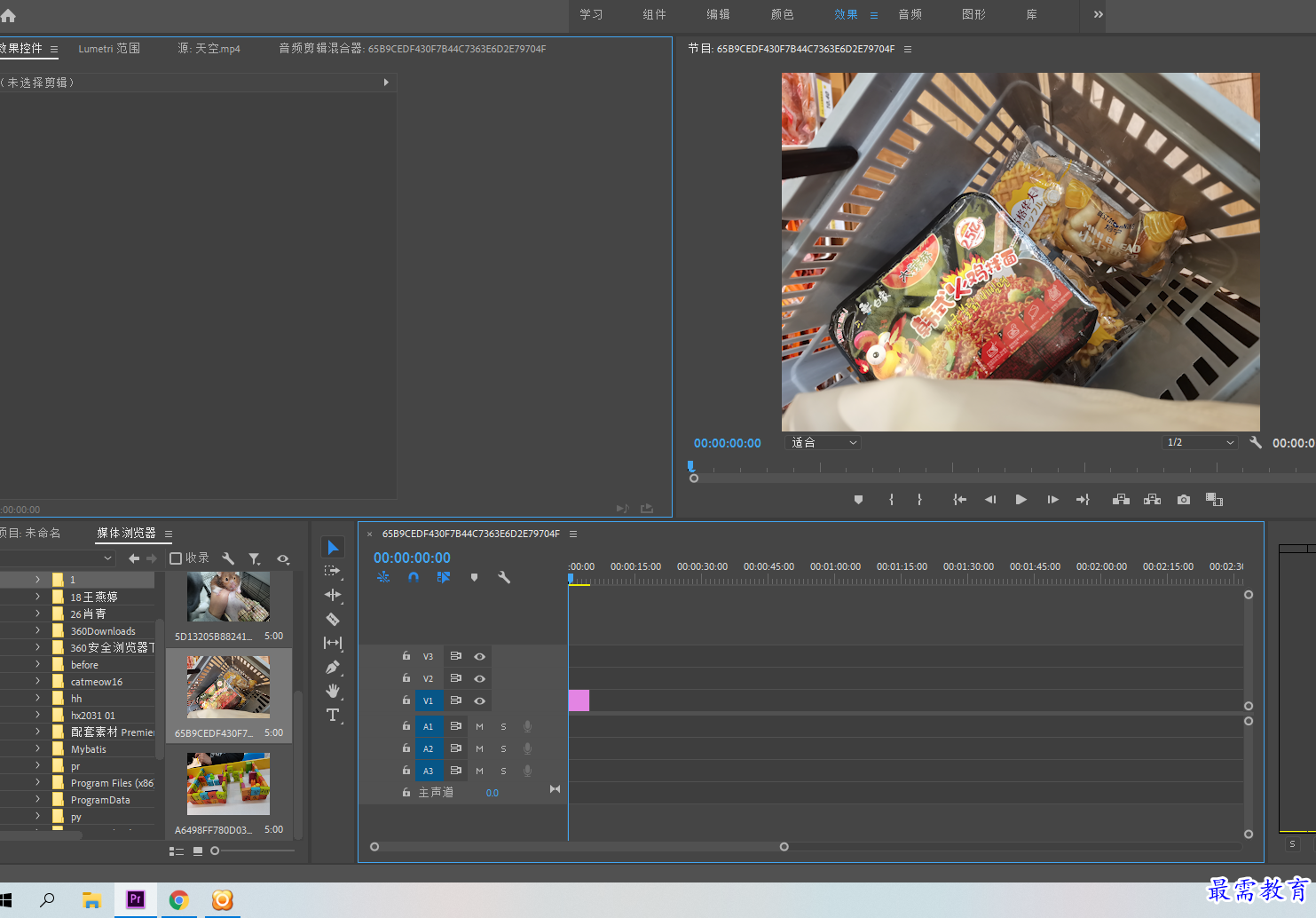Viewport: 1316px width, 918px height.
Task: Mark In point in program monitor
Action: point(891,500)
